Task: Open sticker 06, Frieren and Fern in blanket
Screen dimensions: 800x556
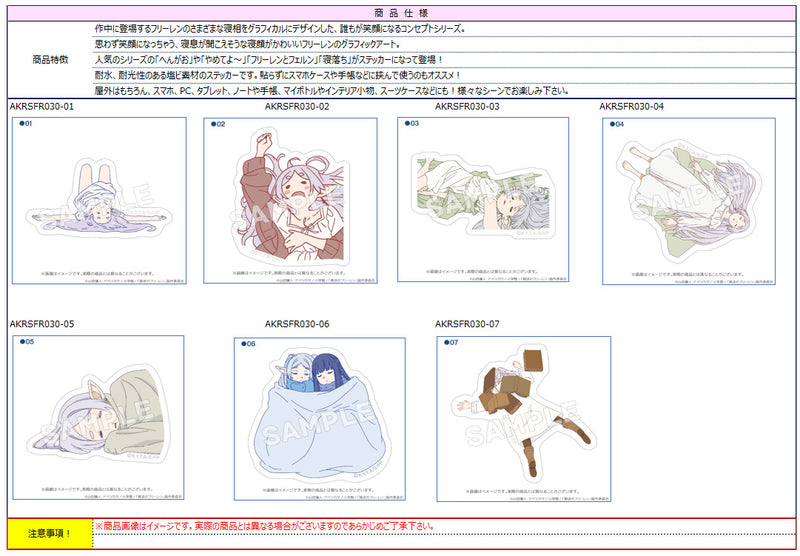Action: point(320,419)
